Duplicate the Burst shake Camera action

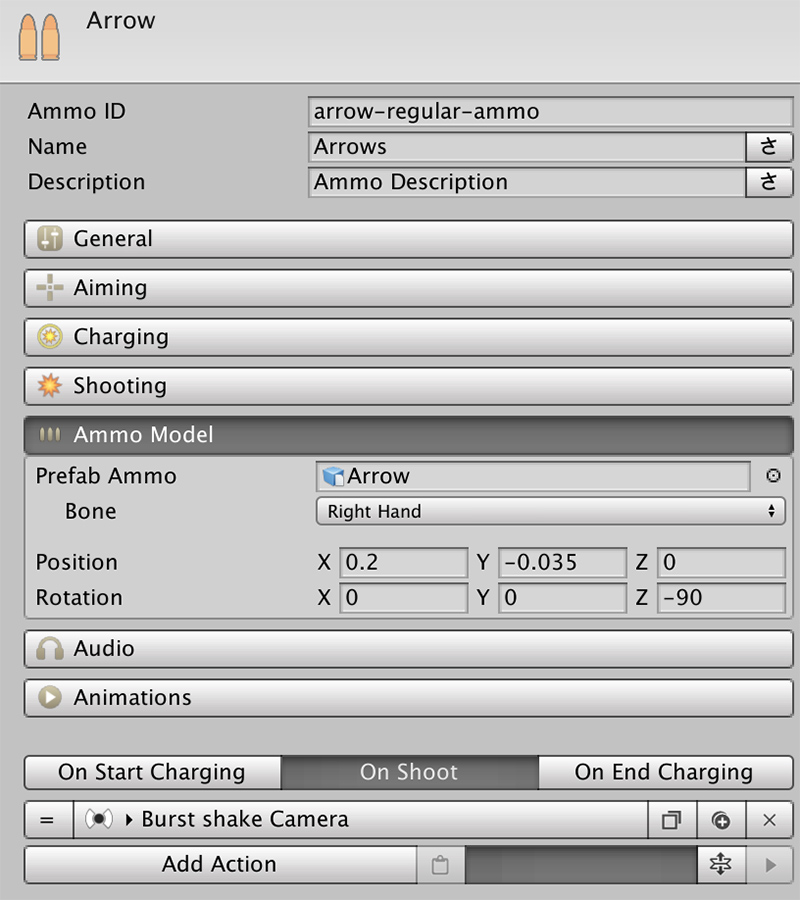[x=672, y=820]
